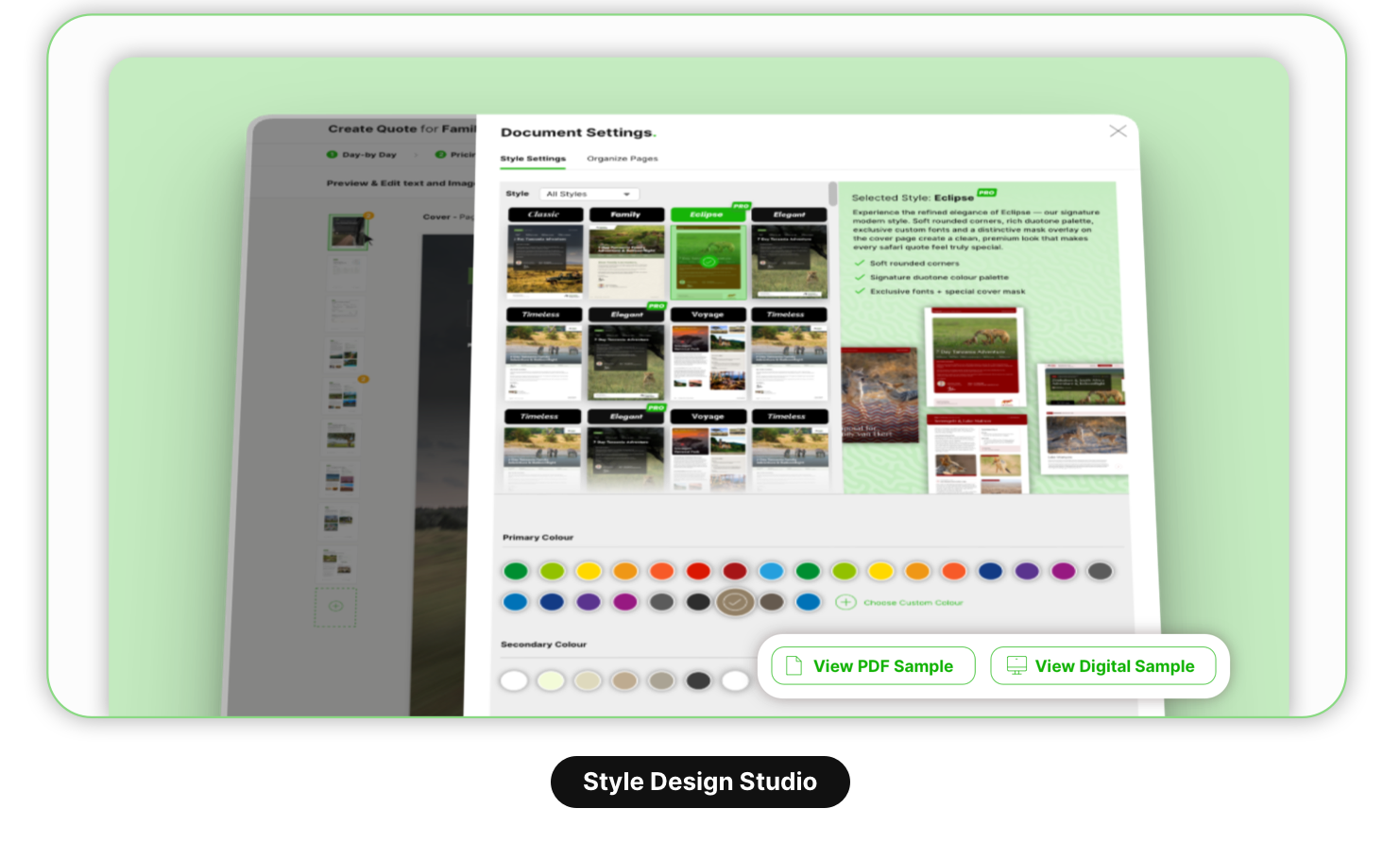The height and width of the screenshot is (843, 1400).
Task: Open the All Styles dropdown
Action: [588, 194]
